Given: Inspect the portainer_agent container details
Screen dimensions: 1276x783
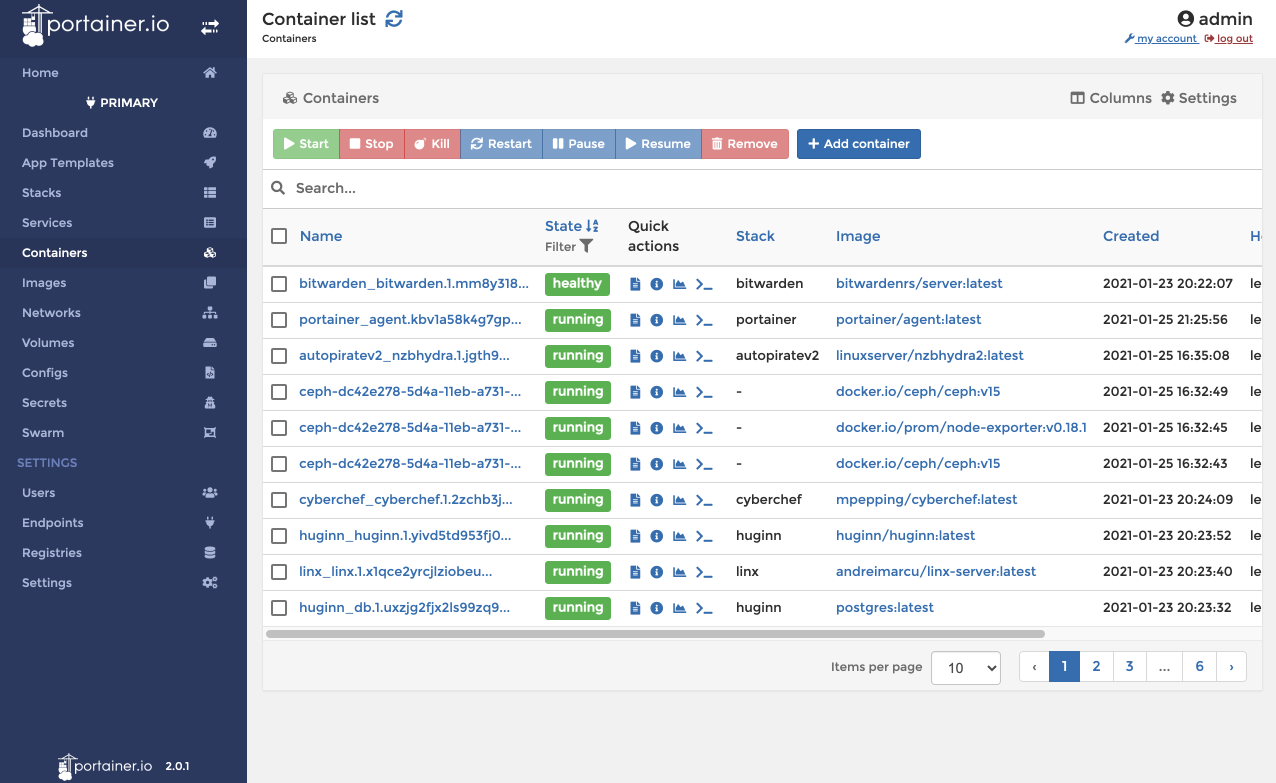Looking at the screenshot, I should point(657,320).
